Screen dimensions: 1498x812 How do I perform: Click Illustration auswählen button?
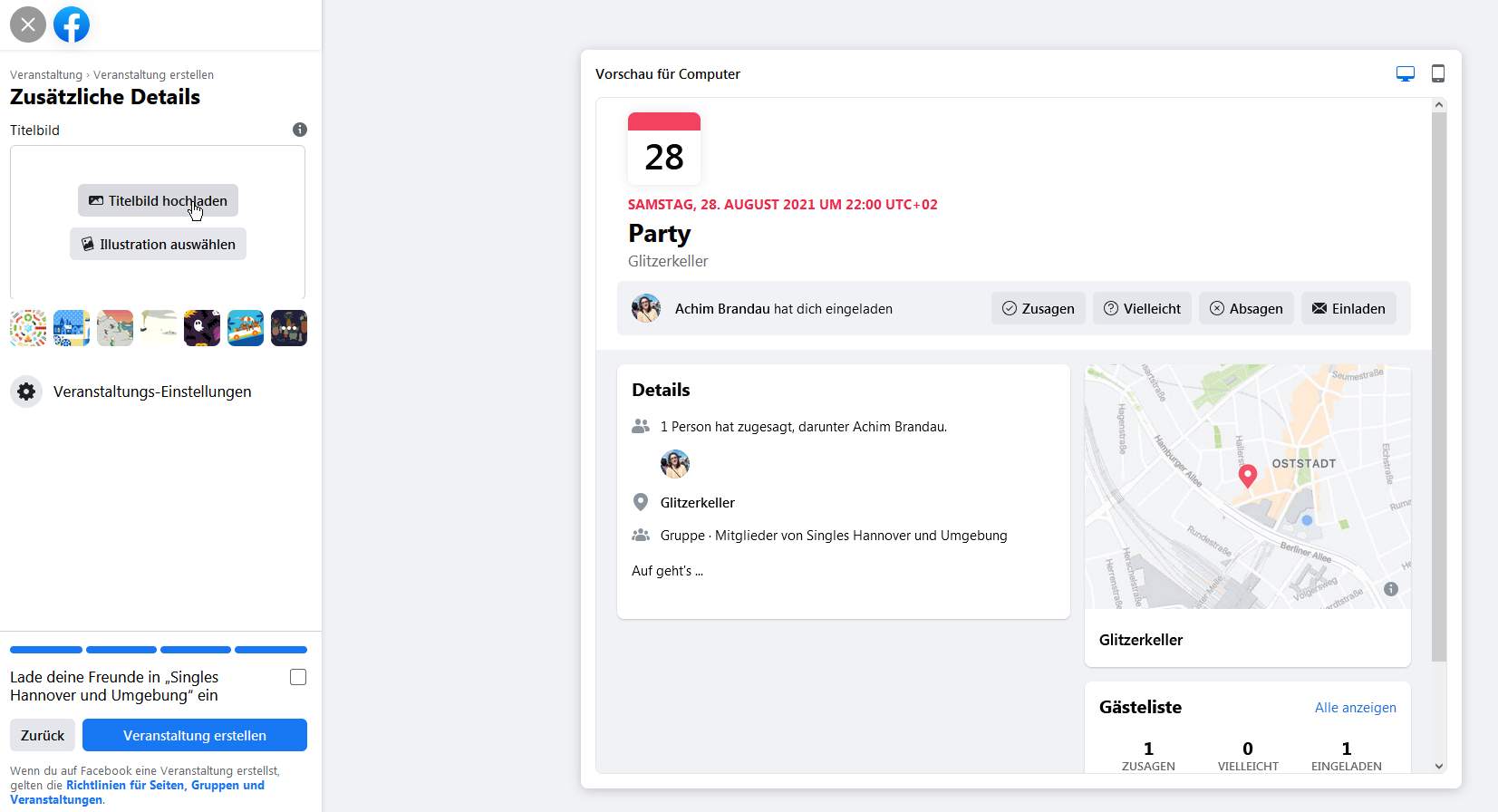[x=158, y=244]
